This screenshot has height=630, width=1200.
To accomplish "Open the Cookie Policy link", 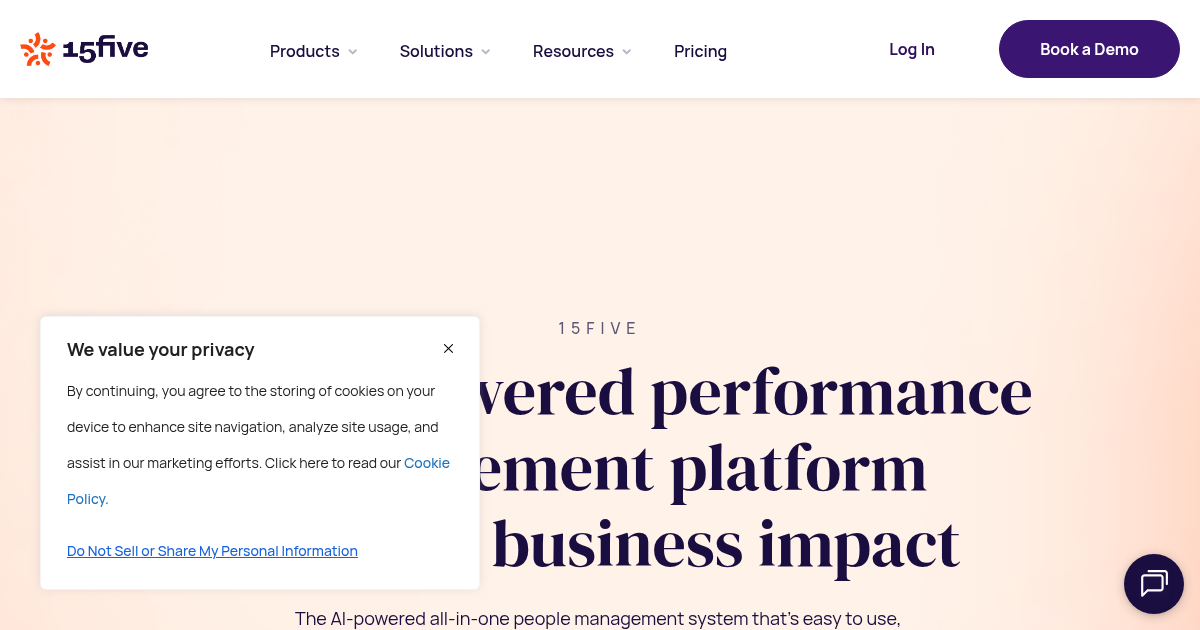I will pyautogui.click(x=427, y=463).
